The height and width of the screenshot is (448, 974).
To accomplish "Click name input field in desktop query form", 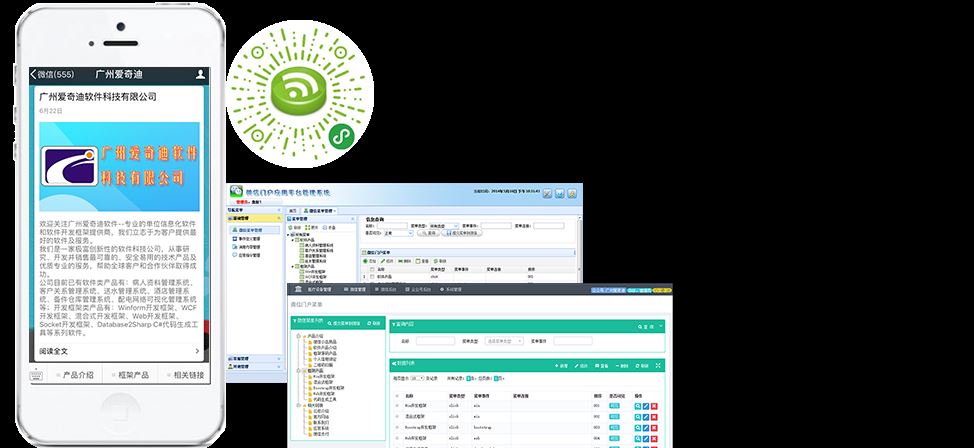I will click(x=393, y=226).
